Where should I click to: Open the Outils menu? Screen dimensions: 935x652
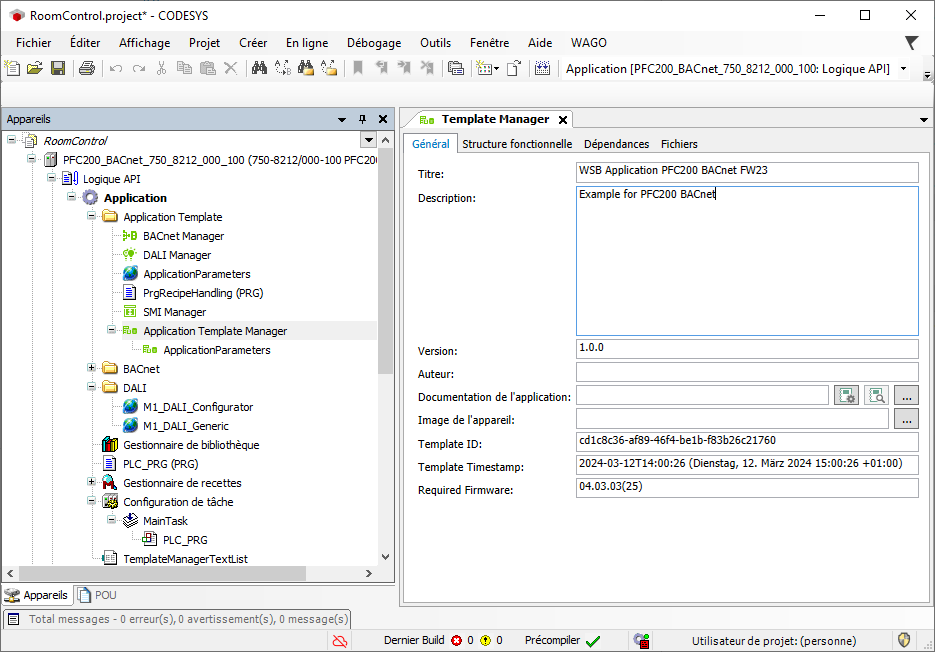point(435,43)
